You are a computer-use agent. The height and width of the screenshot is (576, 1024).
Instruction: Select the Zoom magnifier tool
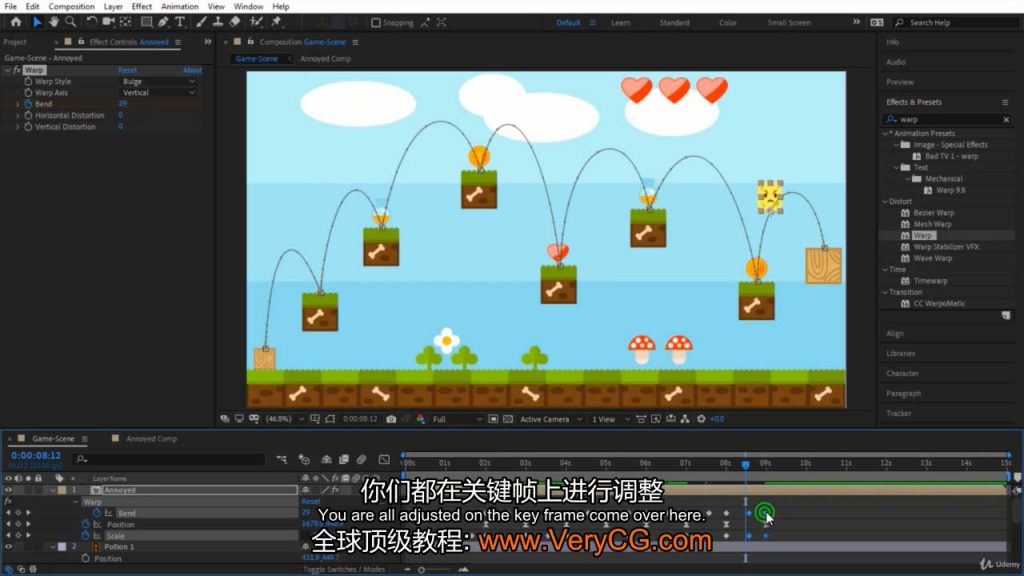click(x=70, y=22)
